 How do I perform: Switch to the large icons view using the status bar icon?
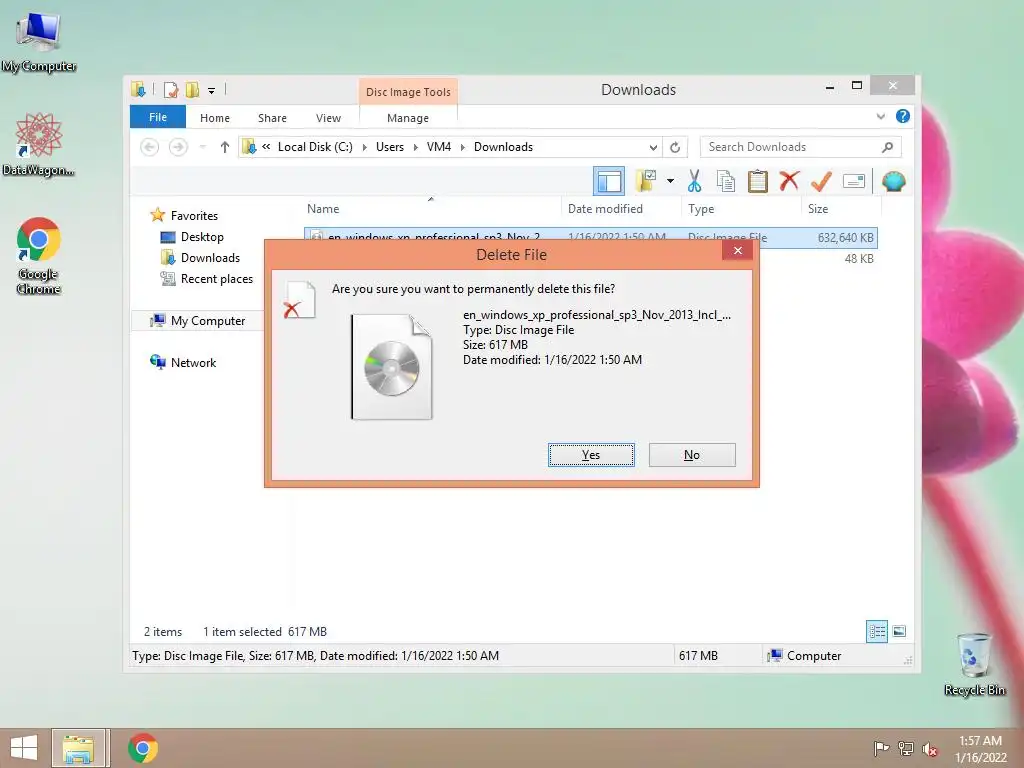click(899, 632)
